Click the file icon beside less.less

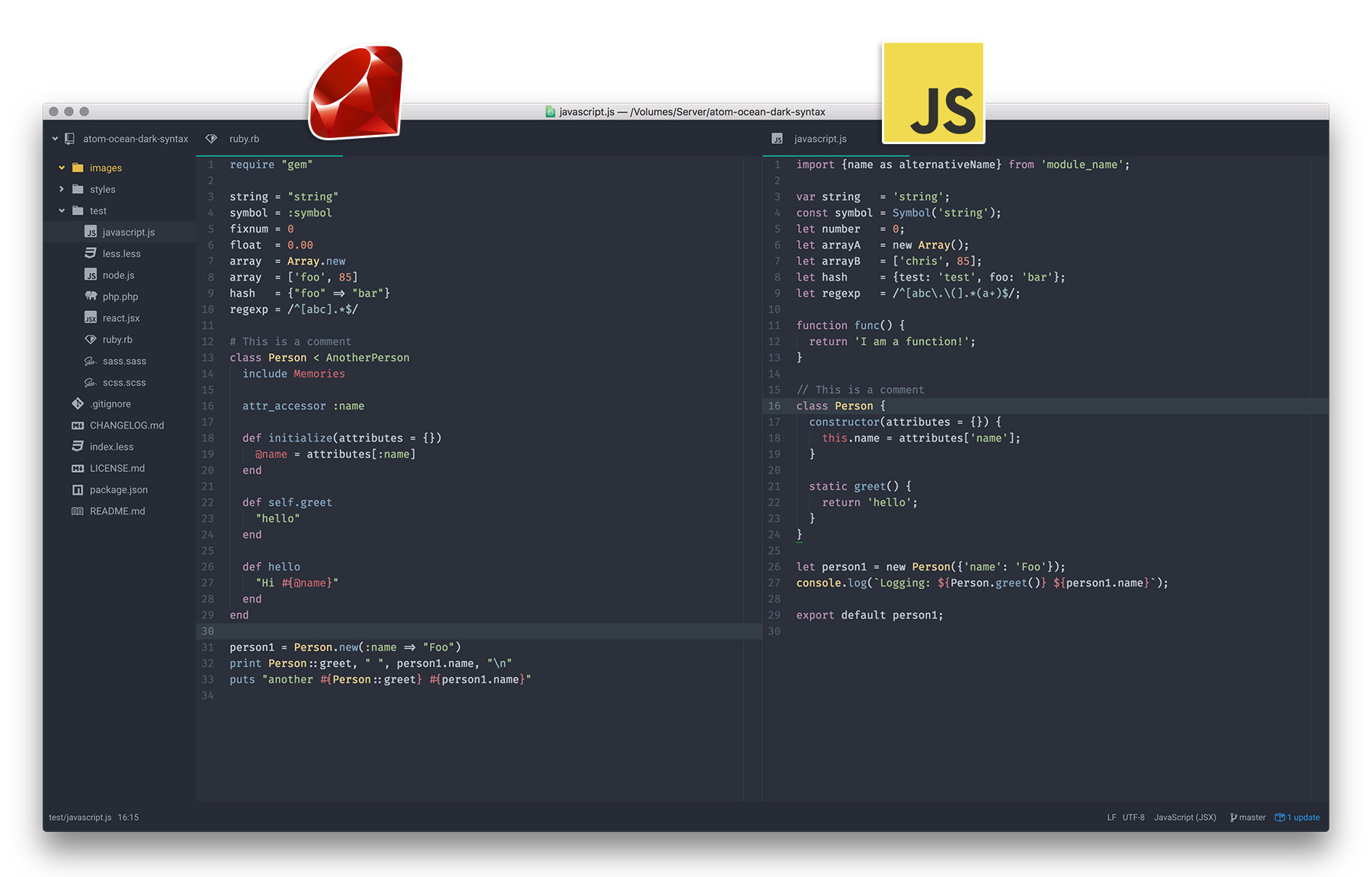[x=91, y=254]
